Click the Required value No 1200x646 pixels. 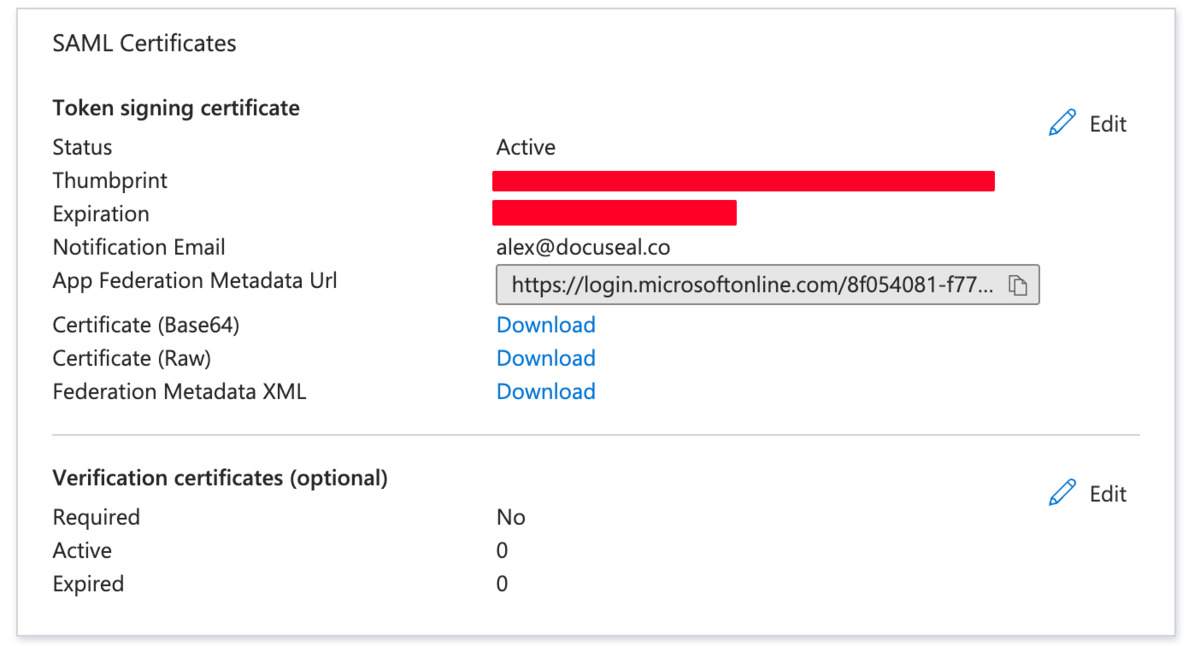coord(511,517)
